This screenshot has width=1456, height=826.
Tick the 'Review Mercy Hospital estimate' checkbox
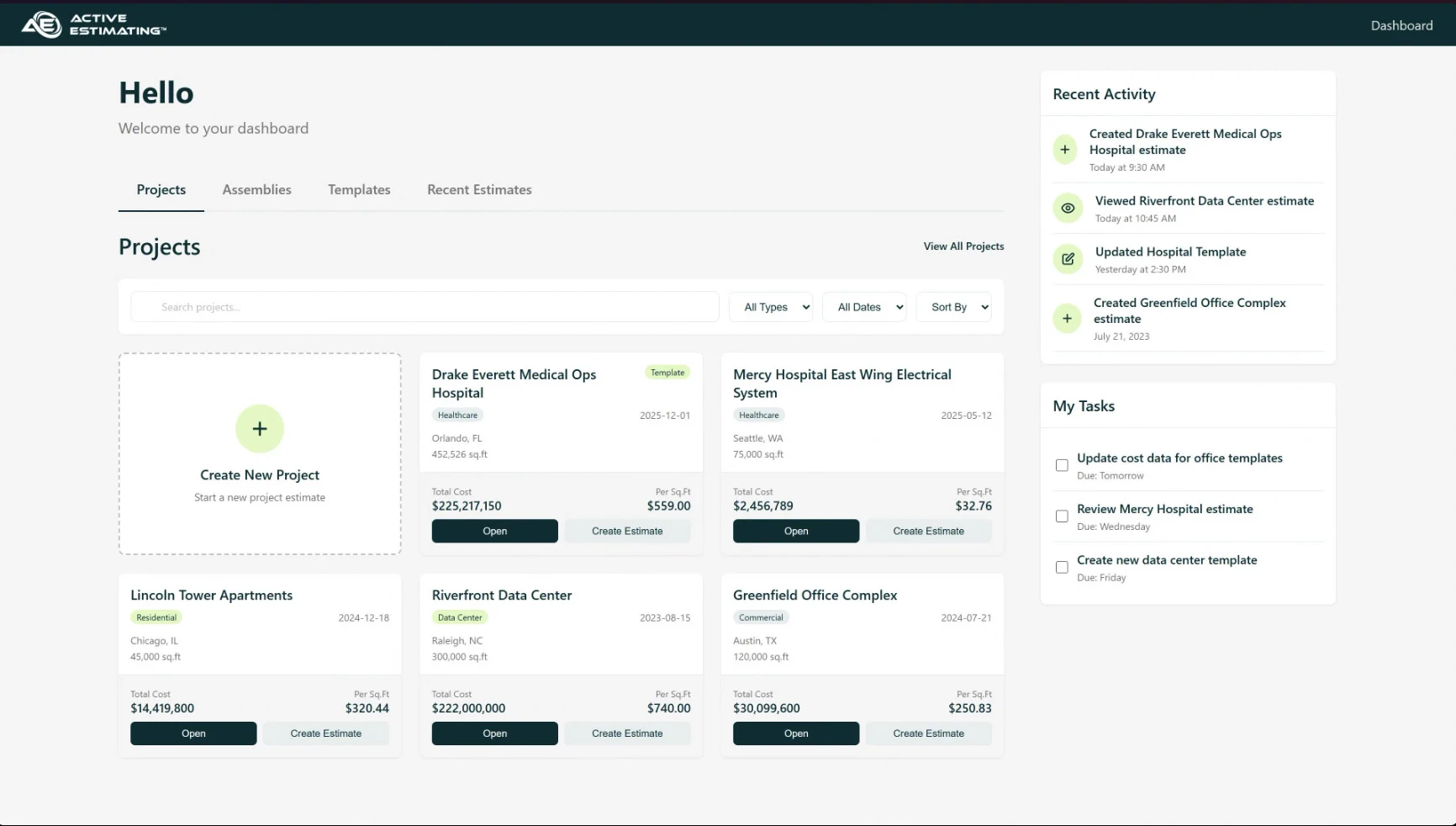pyautogui.click(x=1062, y=516)
